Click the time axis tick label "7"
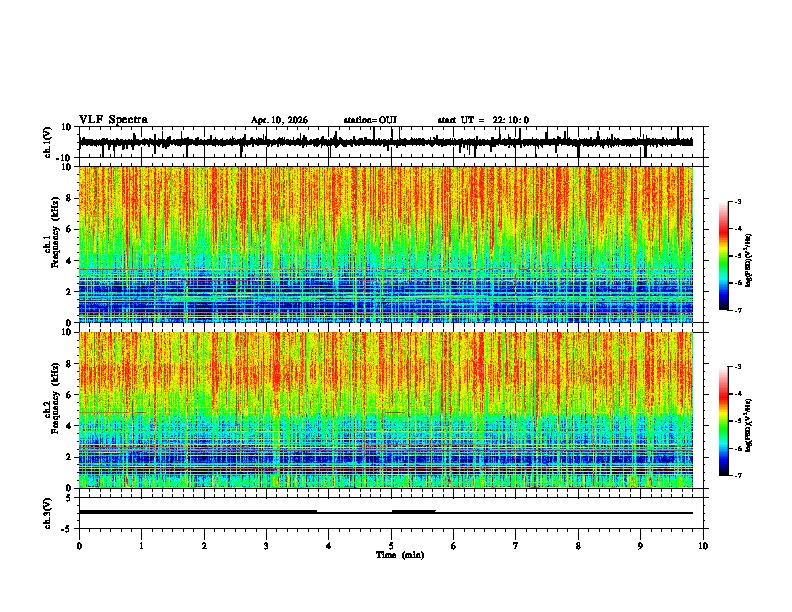This screenshot has height=612, width=792. click(x=516, y=546)
